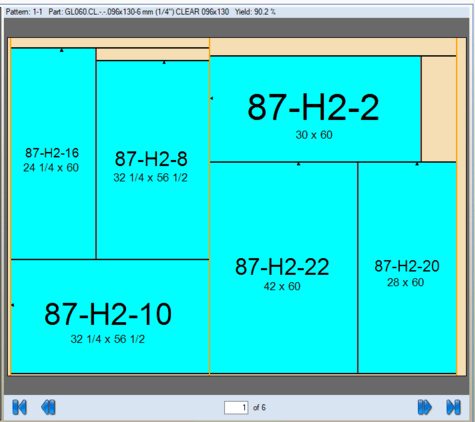
Task: Click the scrap area beside 87-H2-2
Action: click(x=439, y=109)
